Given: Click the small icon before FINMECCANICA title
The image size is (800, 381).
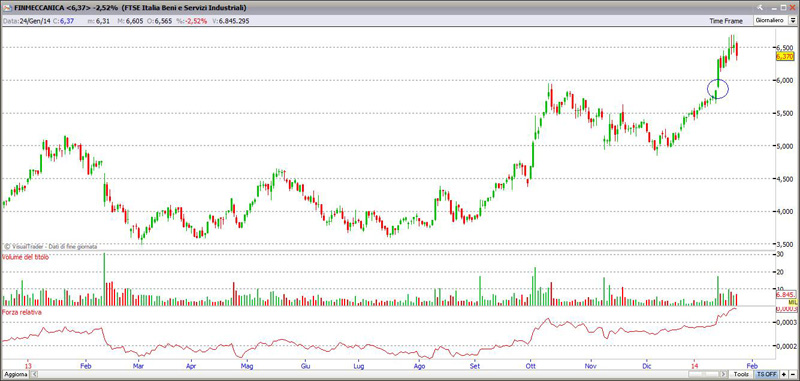Looking at the screenshot, I should (x=7, y=8).
